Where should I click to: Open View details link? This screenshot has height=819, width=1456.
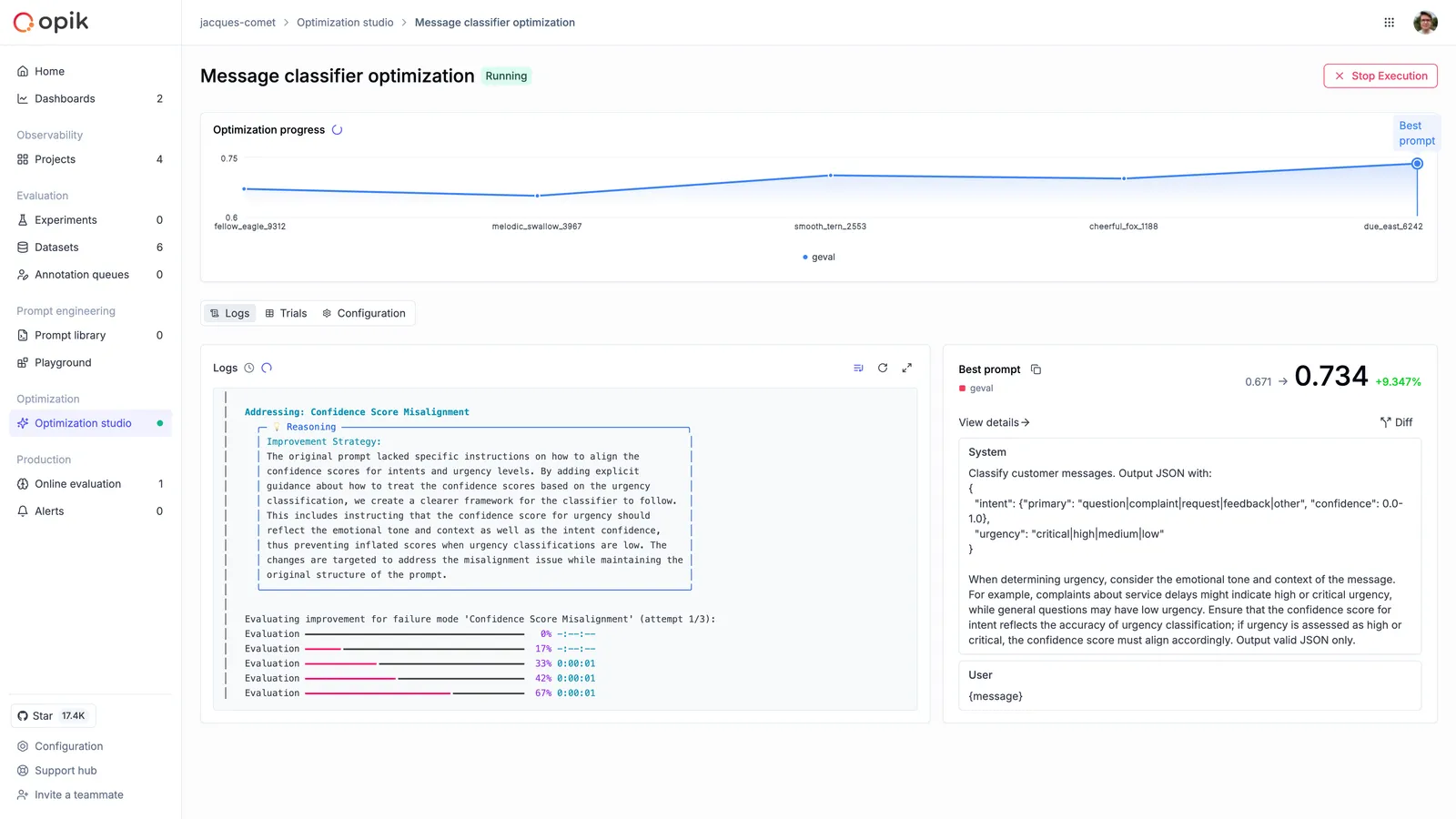(x=994, y=423)
